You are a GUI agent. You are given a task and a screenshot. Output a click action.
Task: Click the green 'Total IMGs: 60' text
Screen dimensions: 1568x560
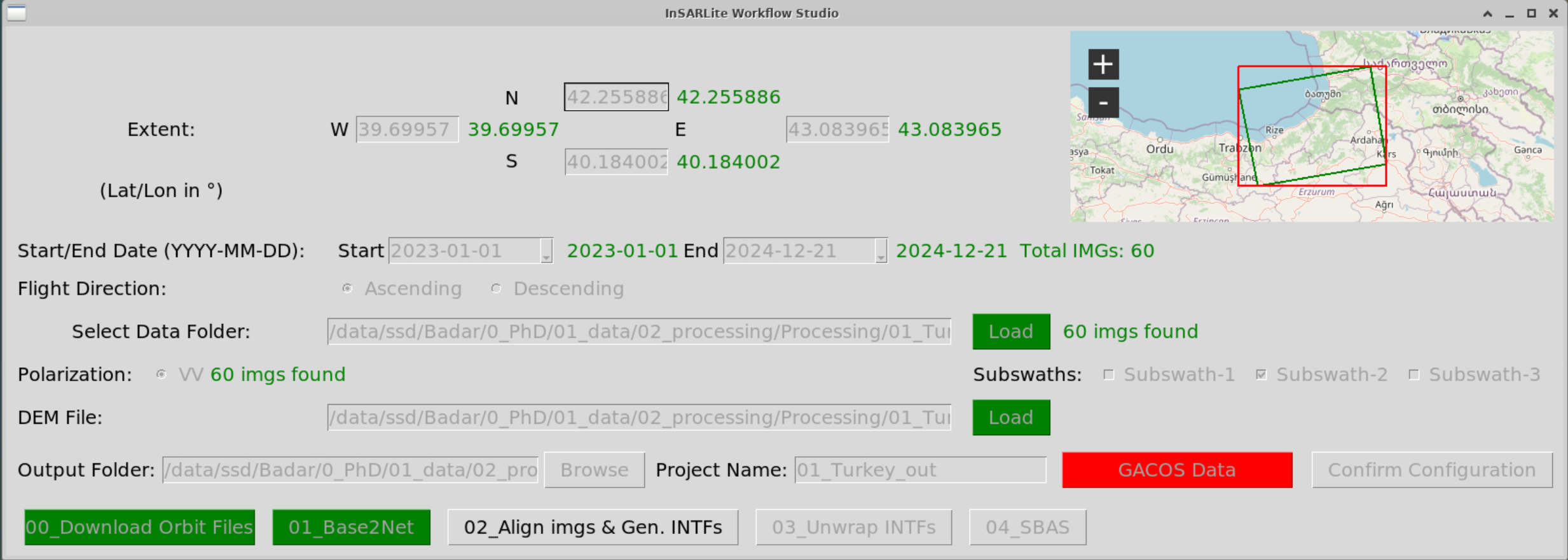tap(1087, 251)
